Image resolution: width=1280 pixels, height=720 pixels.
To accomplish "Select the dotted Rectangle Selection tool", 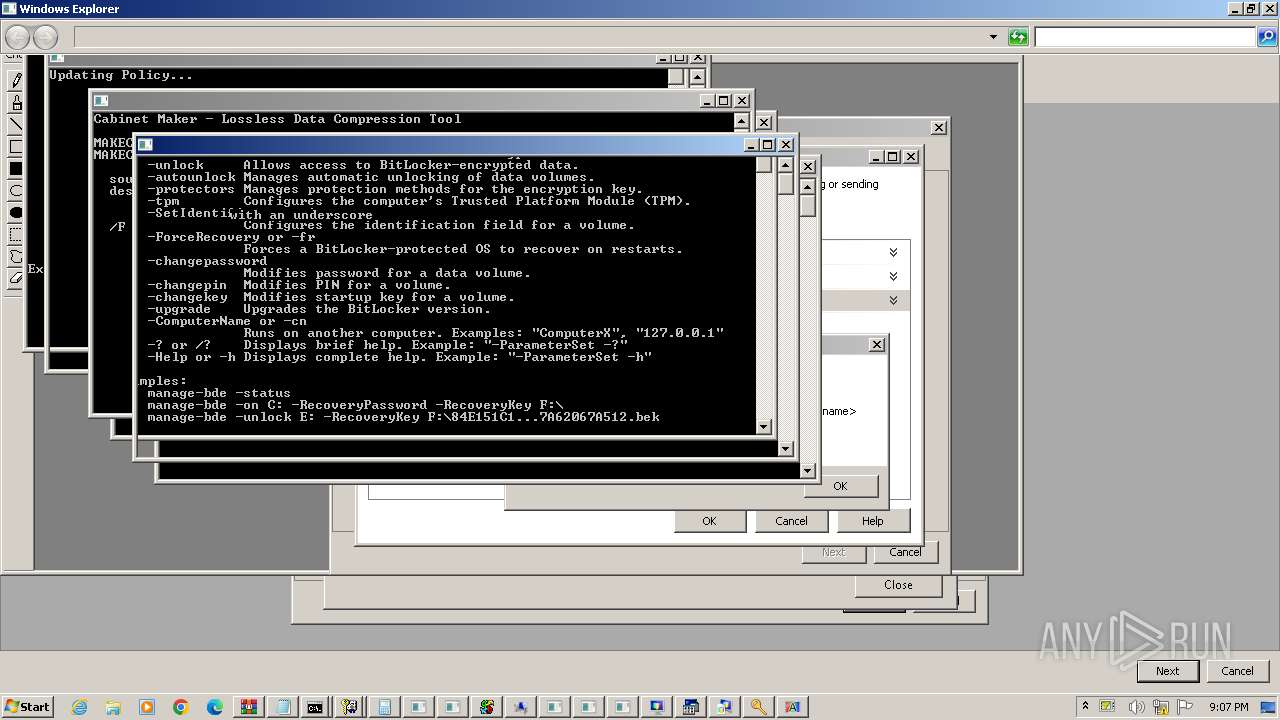I will 16,234.
